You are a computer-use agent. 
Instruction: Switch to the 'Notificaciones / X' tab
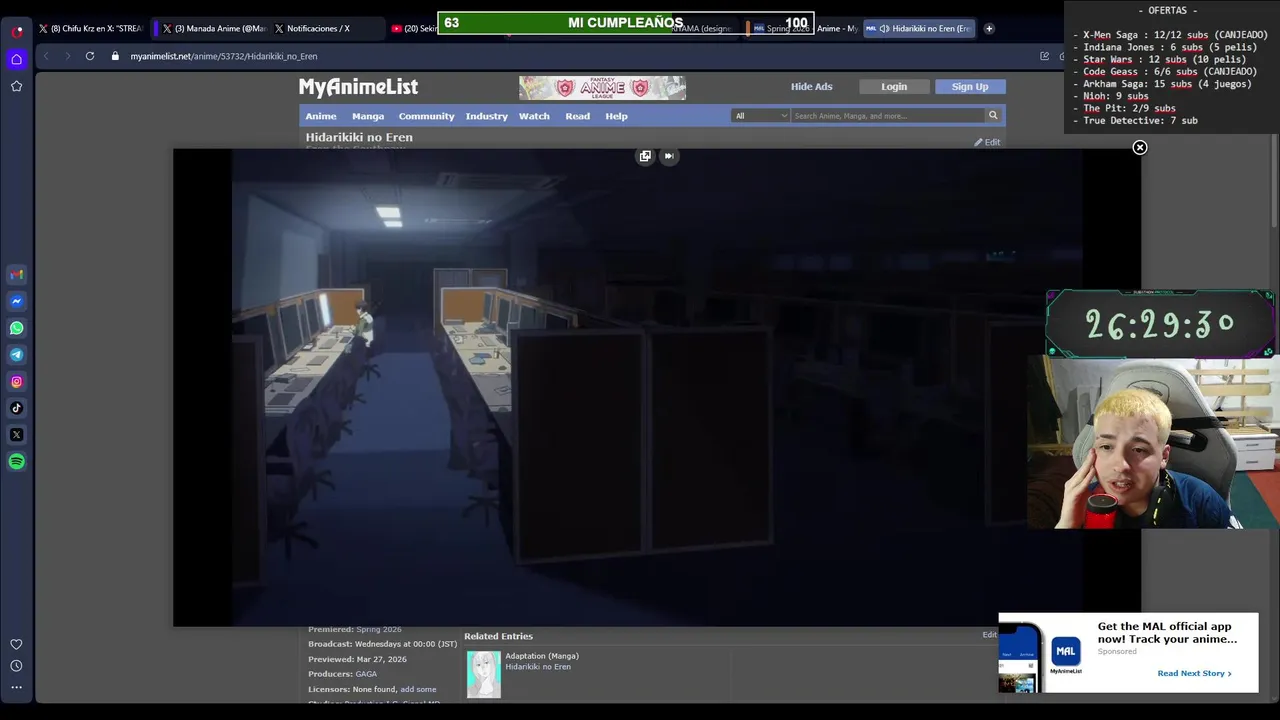(x=325, y=28)
